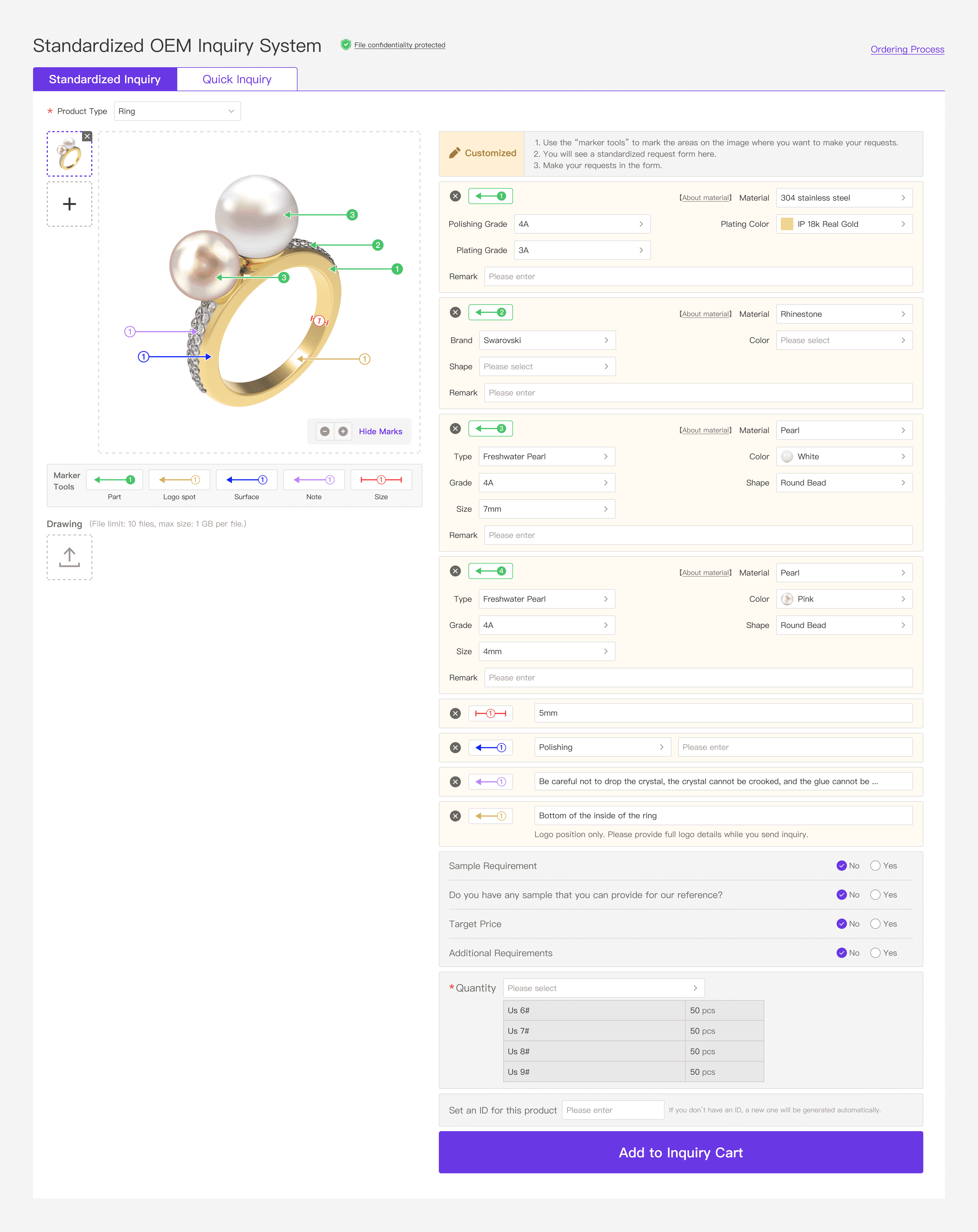The image size is (978, 1232).
Task: Click the drawing upload arrow icon
Action: click(x=69, y=557)
